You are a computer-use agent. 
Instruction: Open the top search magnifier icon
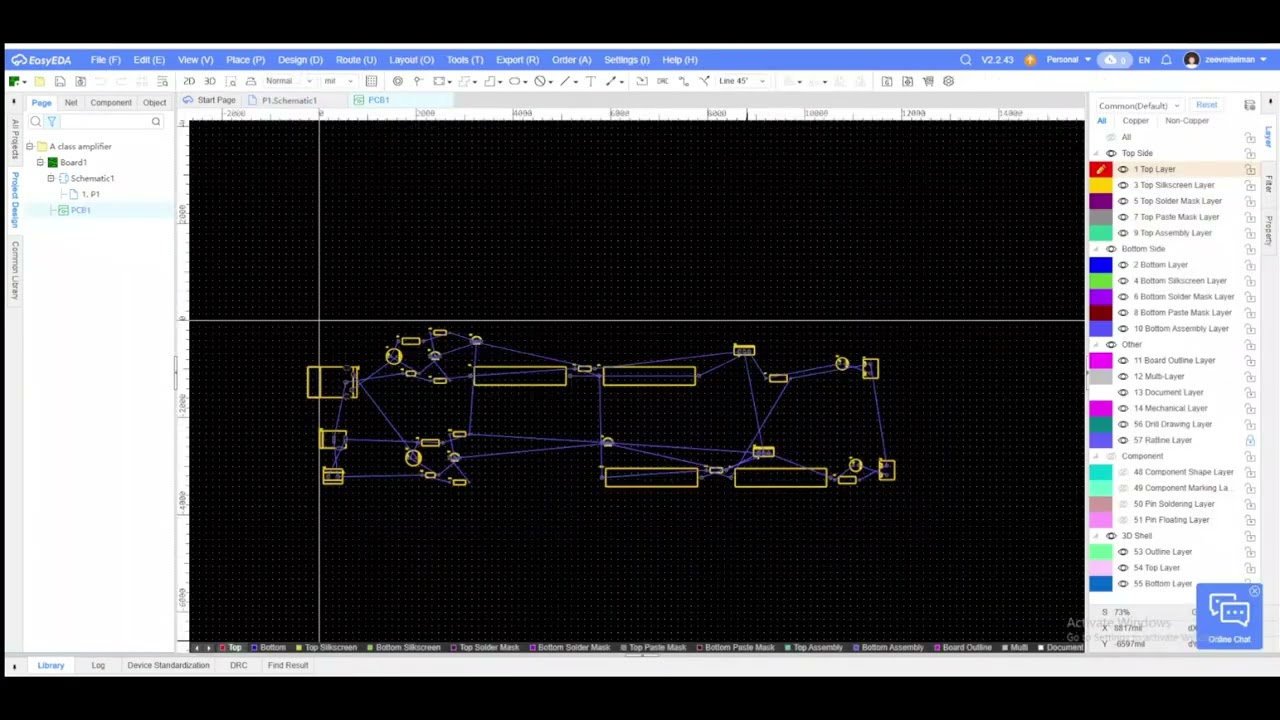pyautogui.click(x=965, y=60)
